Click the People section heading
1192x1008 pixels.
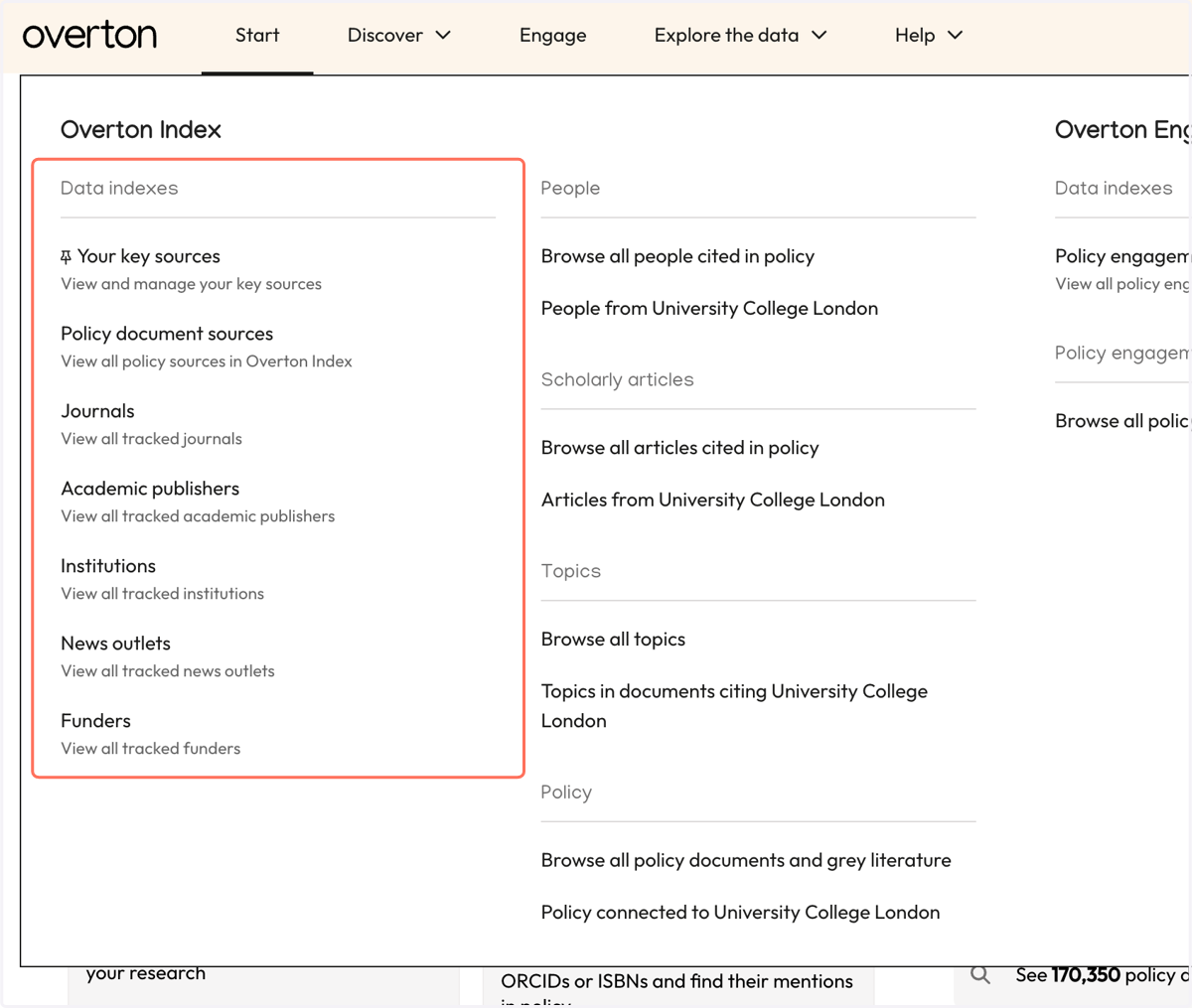coord(570,188)
